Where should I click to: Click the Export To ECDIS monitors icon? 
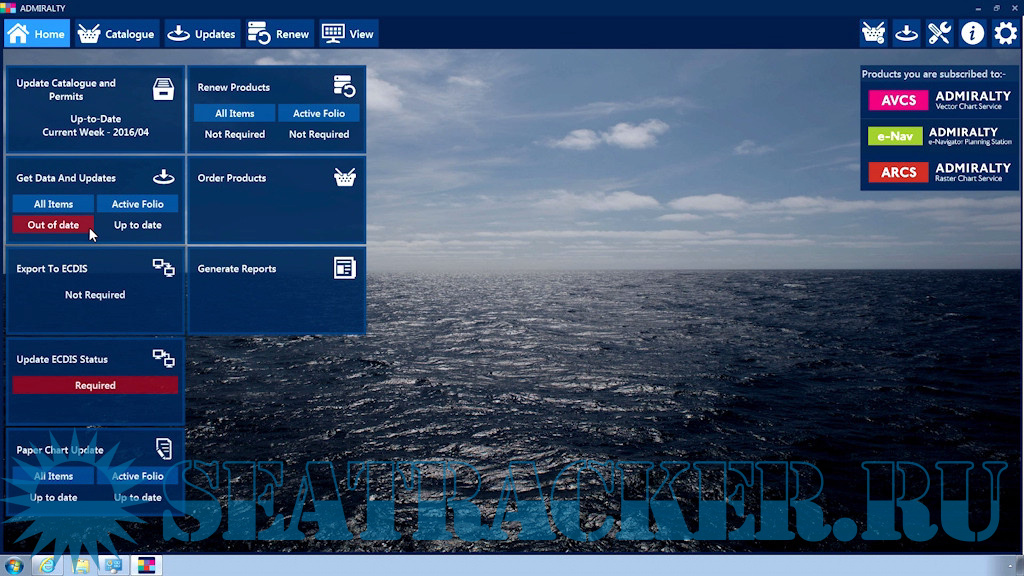point(163,267)
